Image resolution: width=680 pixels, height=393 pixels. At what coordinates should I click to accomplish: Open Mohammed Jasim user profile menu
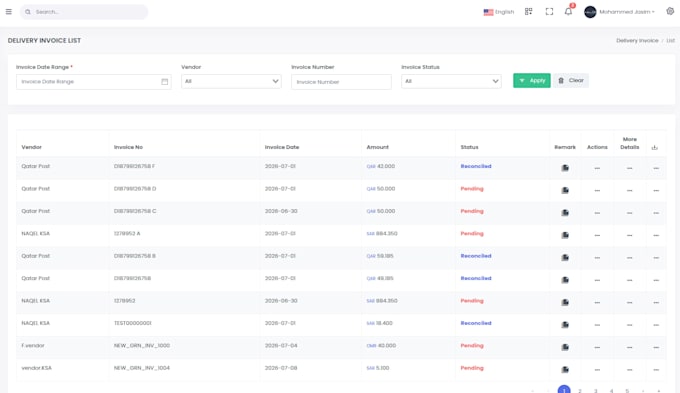[x=619, y=12]
